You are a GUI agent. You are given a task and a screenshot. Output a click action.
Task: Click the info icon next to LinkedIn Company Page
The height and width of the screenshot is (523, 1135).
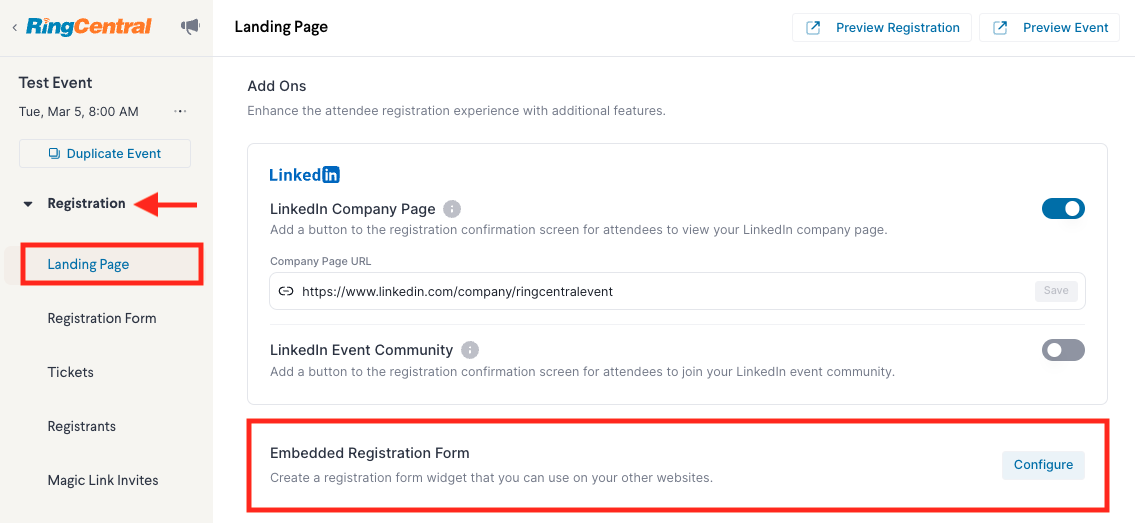452,209
